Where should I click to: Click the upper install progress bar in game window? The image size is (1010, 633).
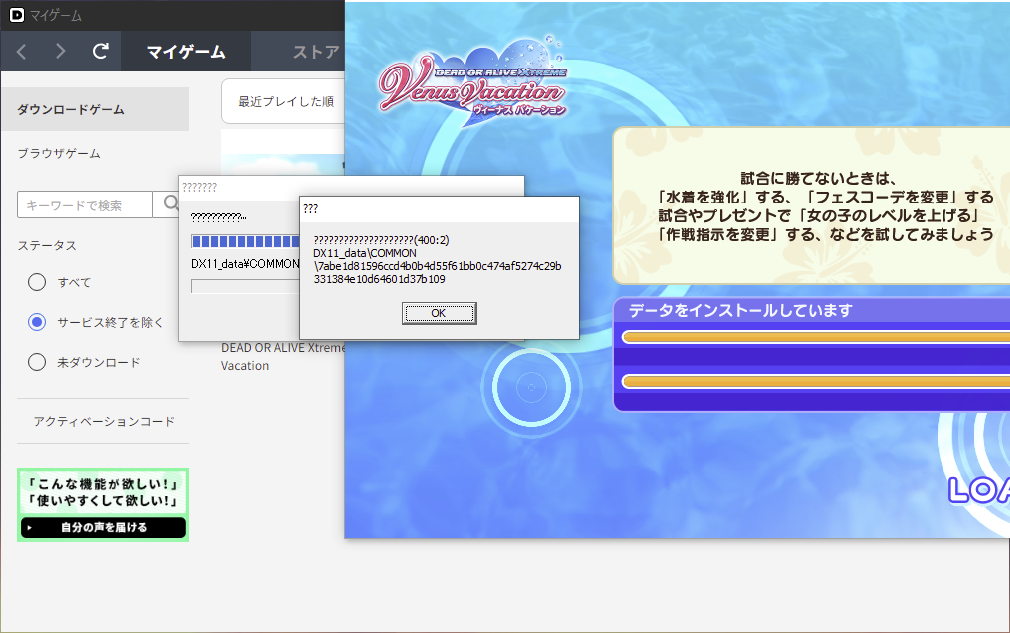click(x=815, y=337)
